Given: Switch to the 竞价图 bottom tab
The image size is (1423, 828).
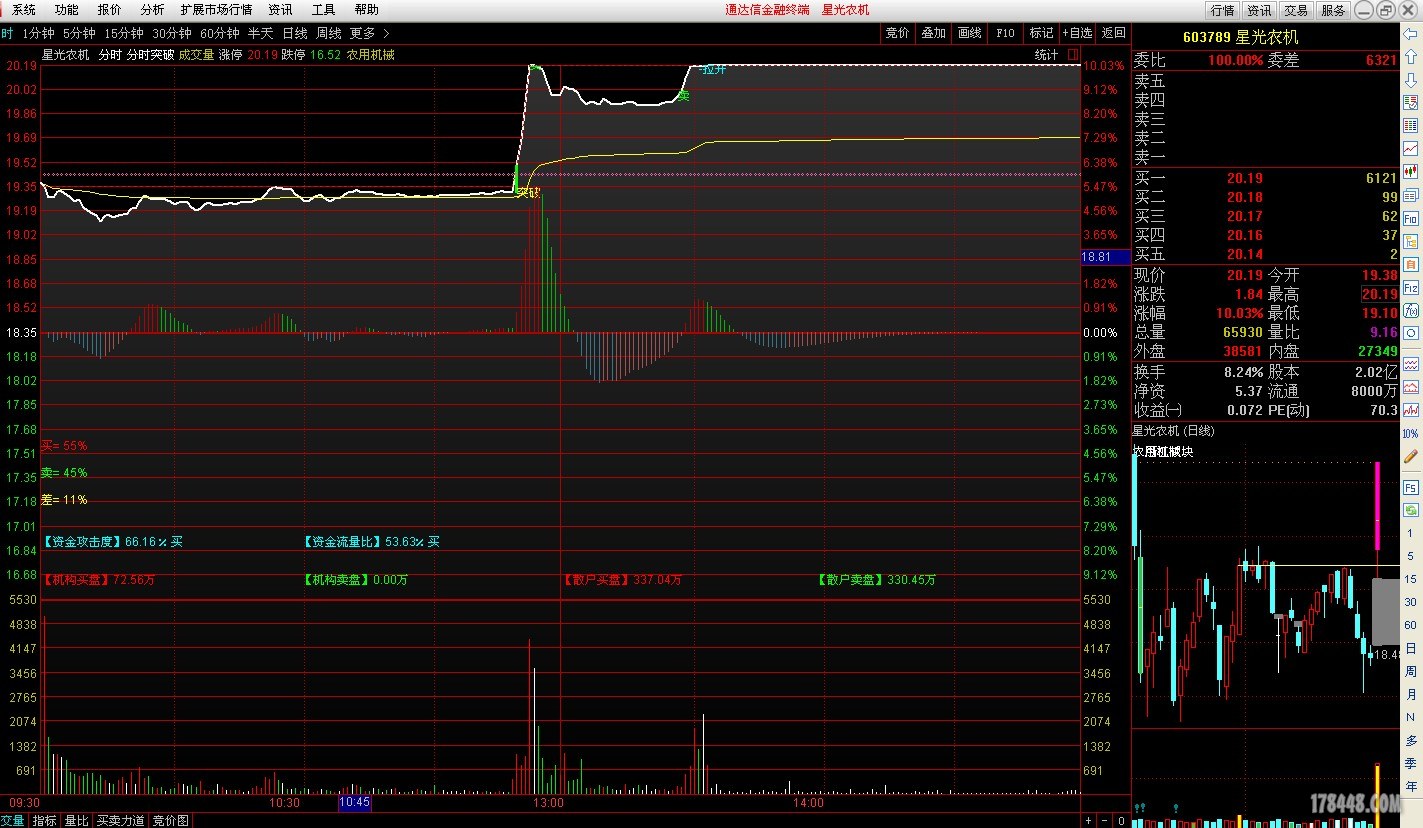Looking at the screenshot, I should click(170, 820).
